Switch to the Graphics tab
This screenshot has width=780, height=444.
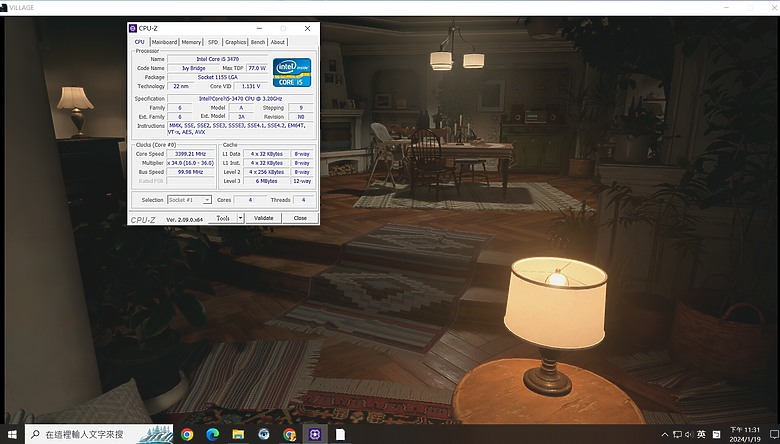[235, 42]
